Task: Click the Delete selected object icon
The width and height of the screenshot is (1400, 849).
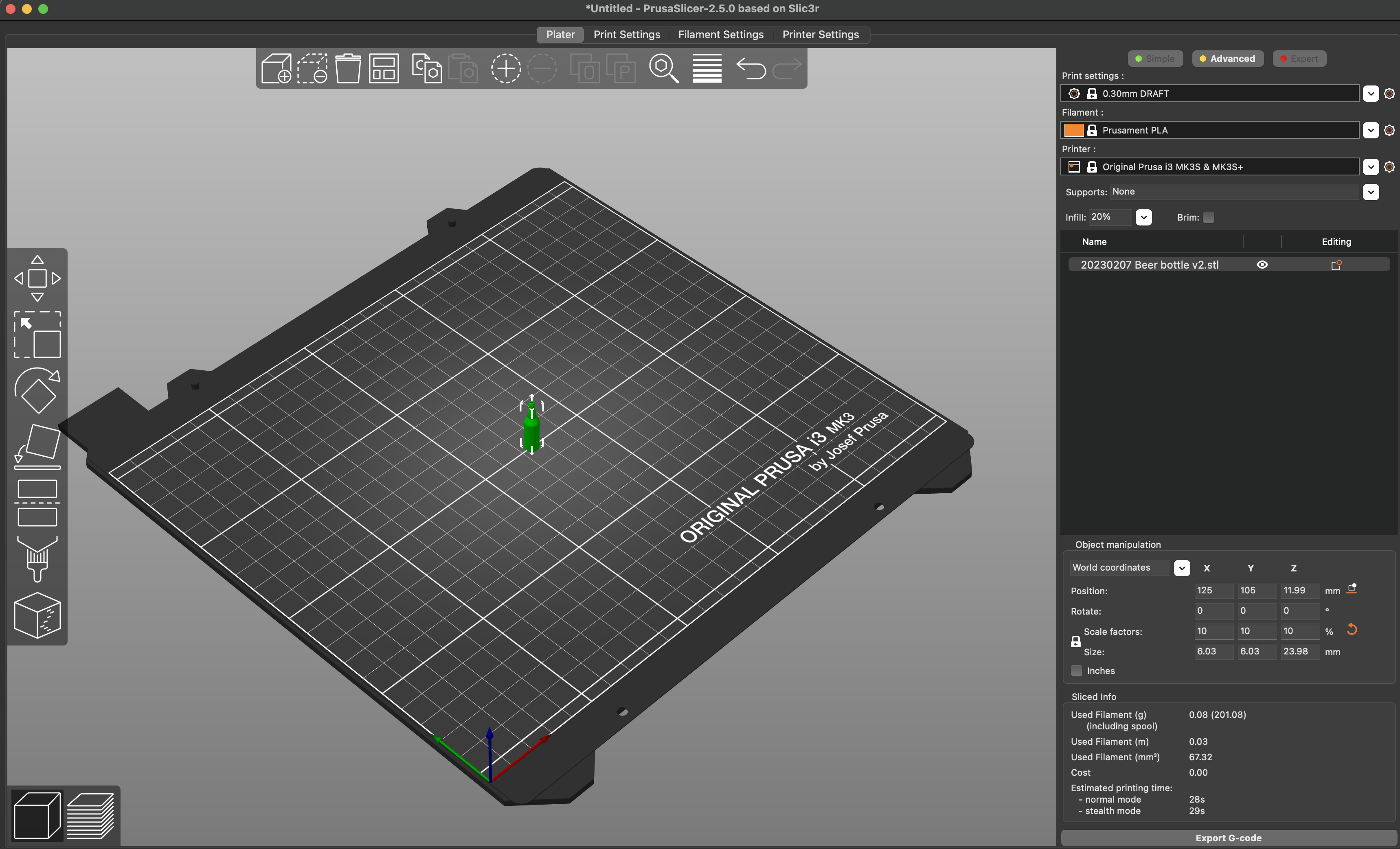Action: tap(312, 69)
